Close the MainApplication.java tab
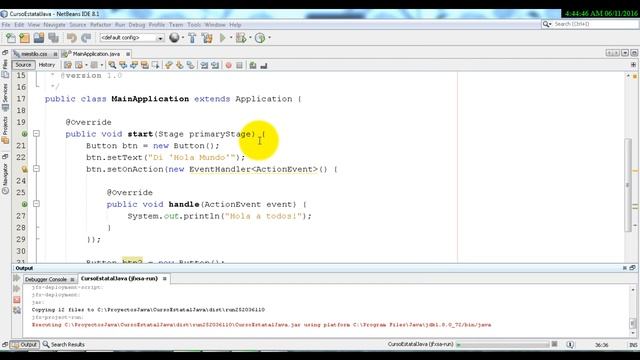 tap(128, 54)
